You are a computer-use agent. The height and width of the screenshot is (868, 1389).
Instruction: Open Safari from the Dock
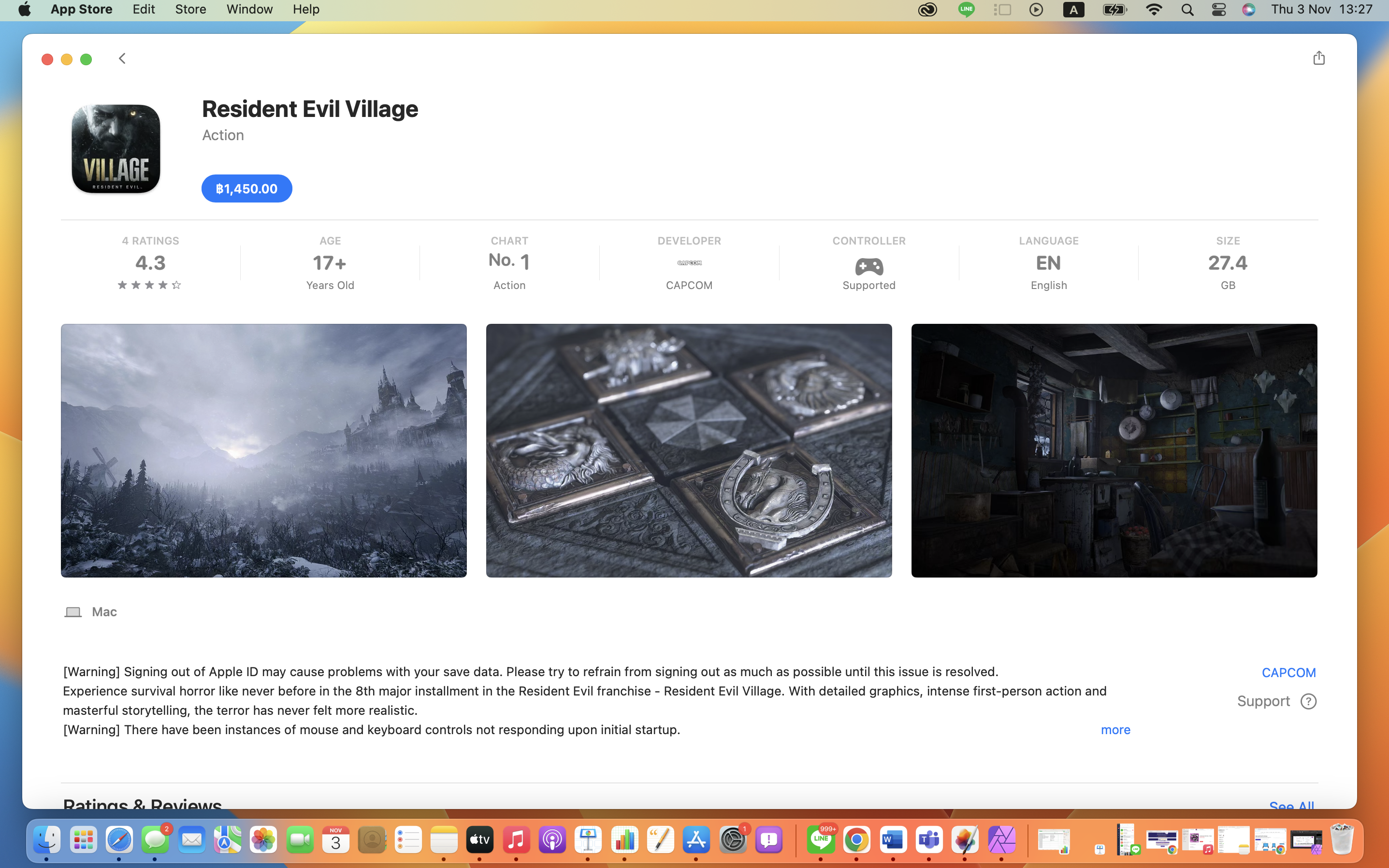119,840
